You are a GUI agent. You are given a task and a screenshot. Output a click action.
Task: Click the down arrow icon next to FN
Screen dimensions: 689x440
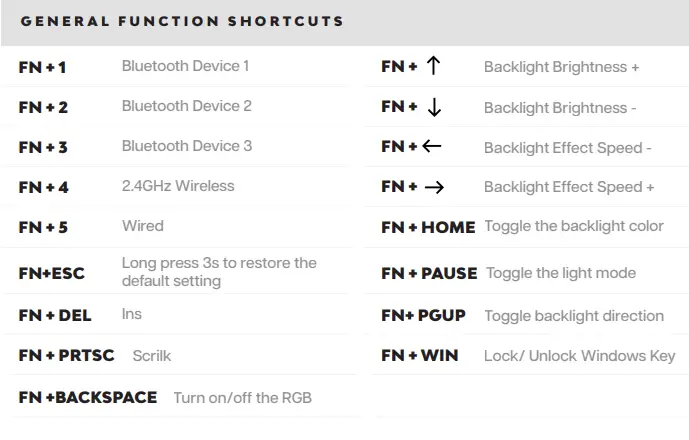point(433,107)
